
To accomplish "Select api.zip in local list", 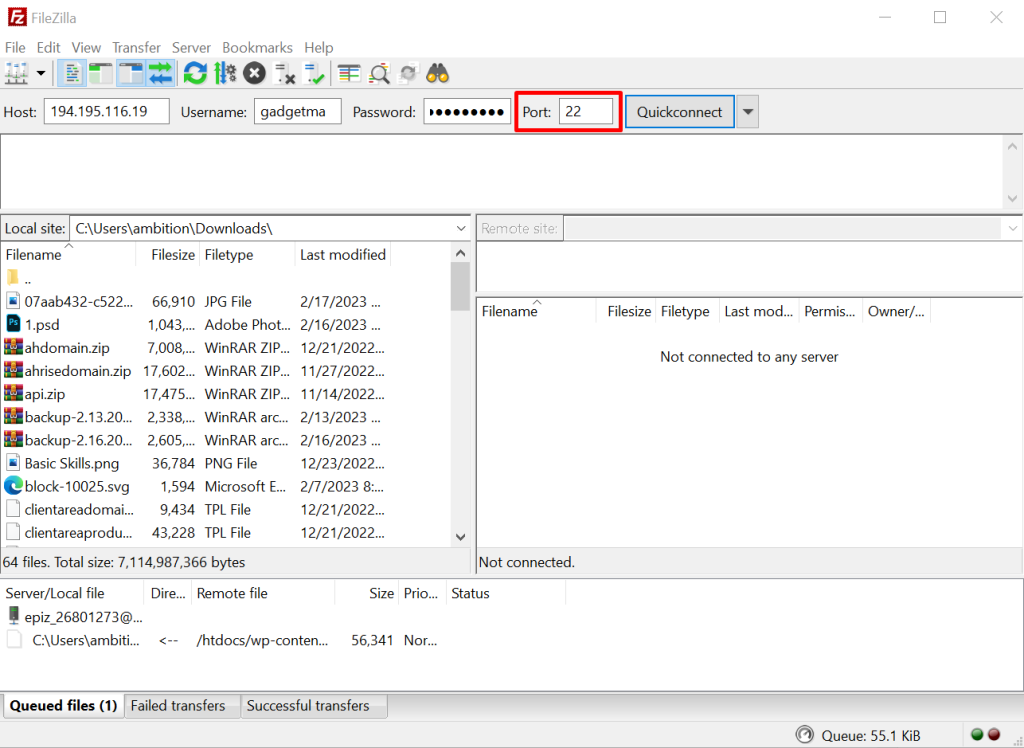I will (x=225, y=394).
